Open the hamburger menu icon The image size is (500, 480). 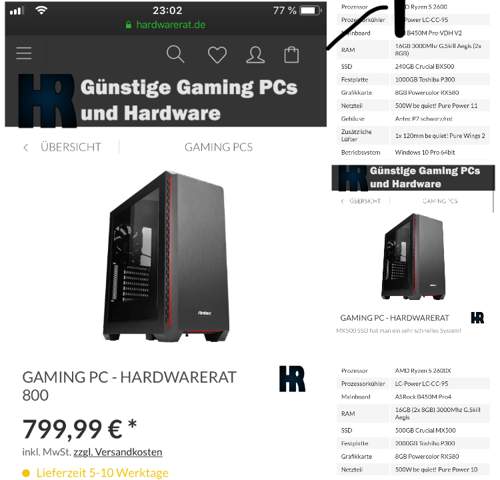point(24,53)
